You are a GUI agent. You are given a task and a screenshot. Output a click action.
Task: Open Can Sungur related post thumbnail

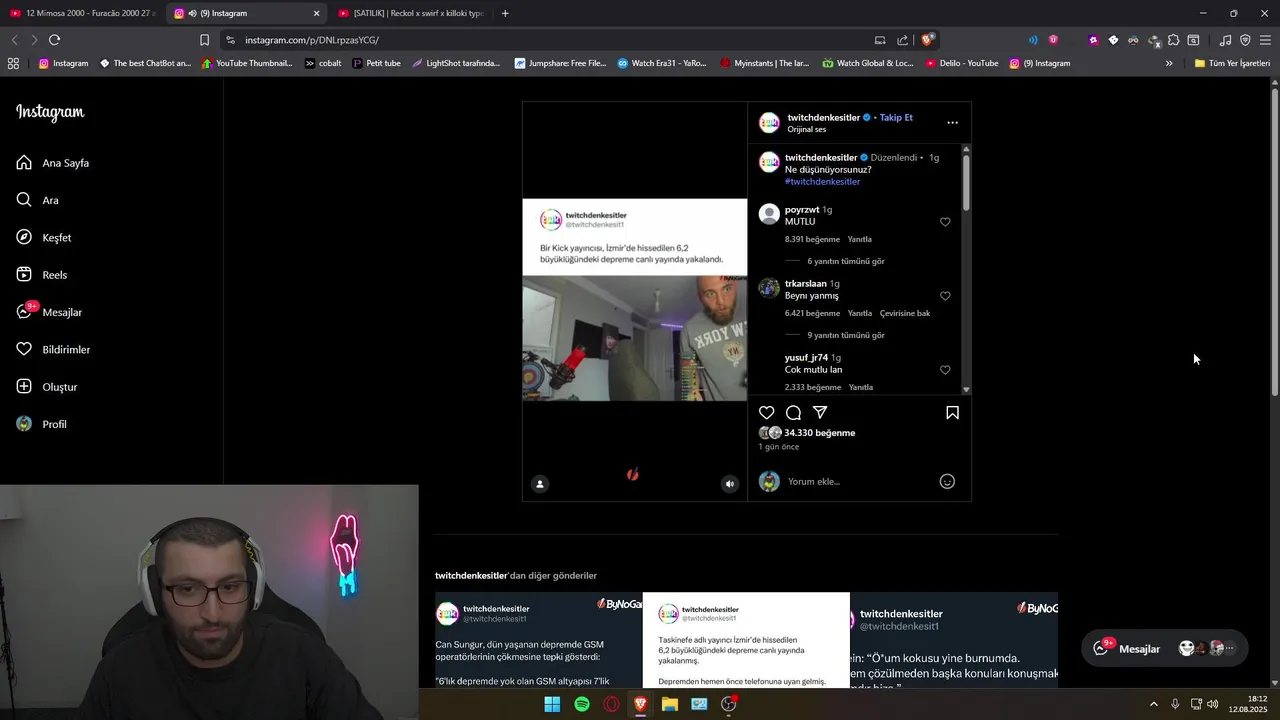coord(538,640)
